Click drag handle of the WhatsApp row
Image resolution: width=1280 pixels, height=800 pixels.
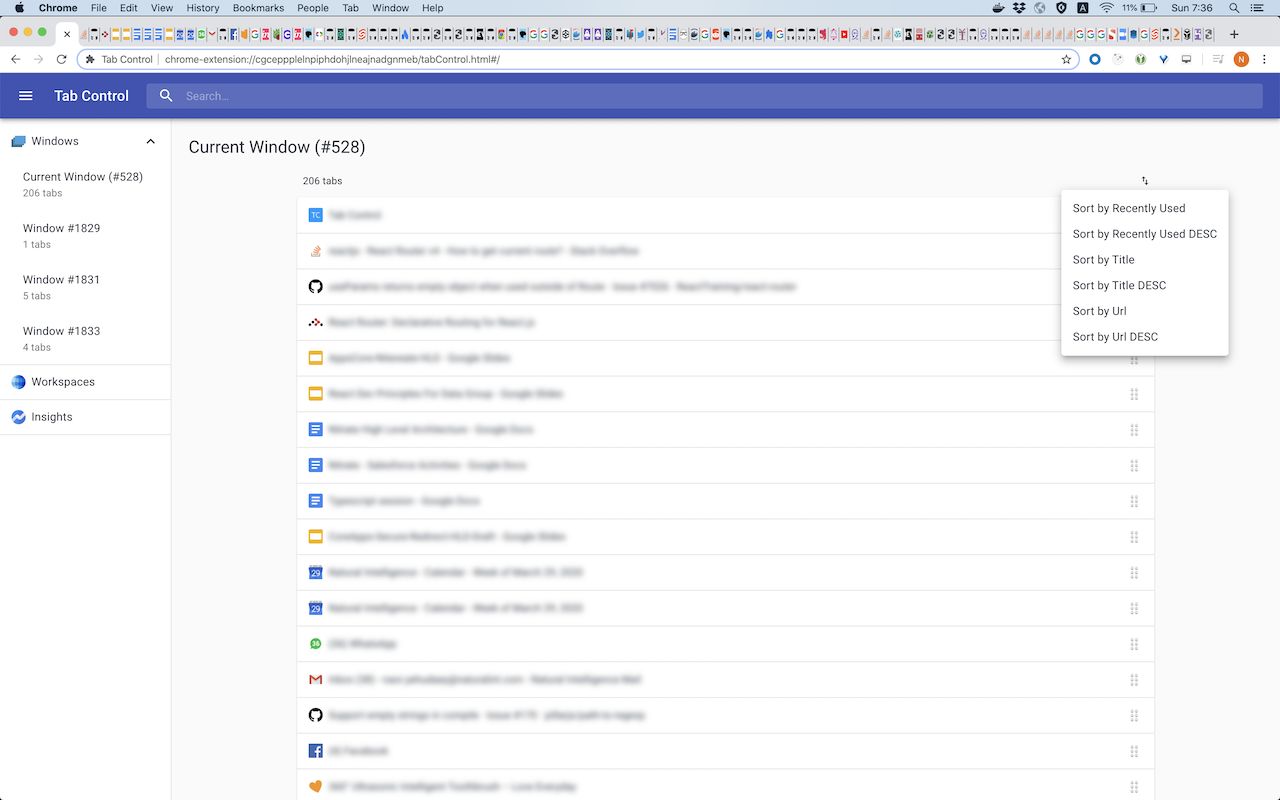coord(1134,644)
